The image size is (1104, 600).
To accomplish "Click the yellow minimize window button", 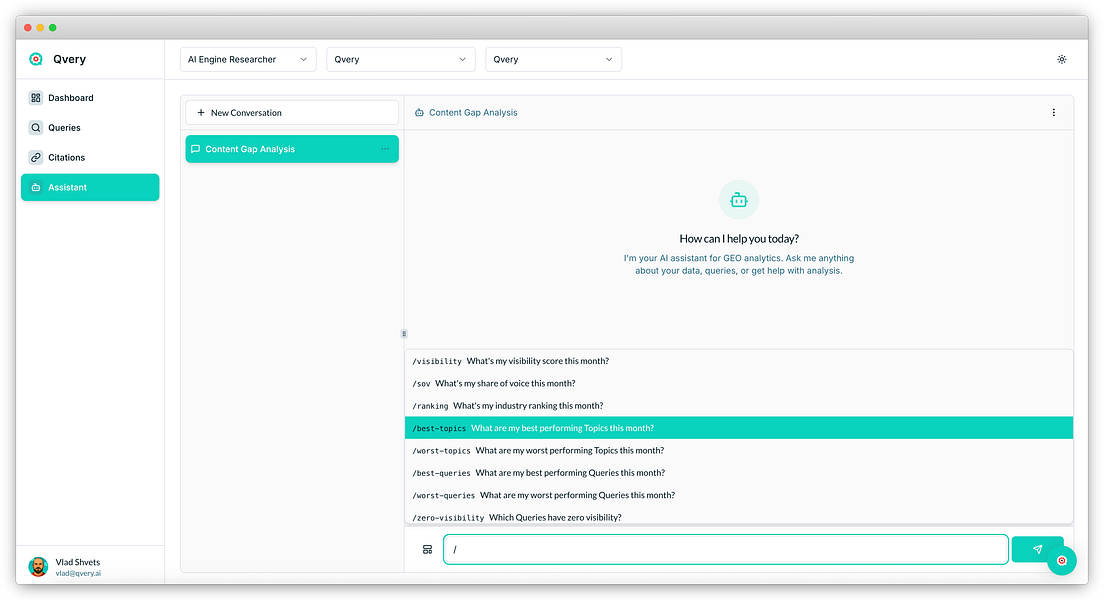I will [x=40, y=27].
